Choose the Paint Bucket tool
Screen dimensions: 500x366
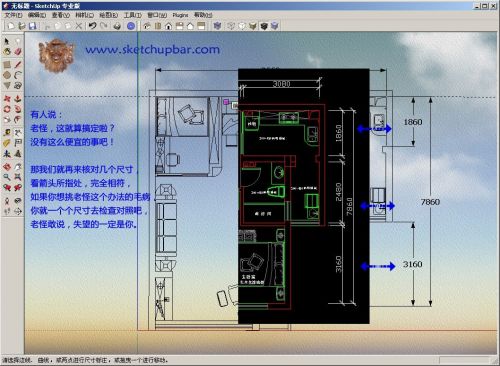coord(7,52)
